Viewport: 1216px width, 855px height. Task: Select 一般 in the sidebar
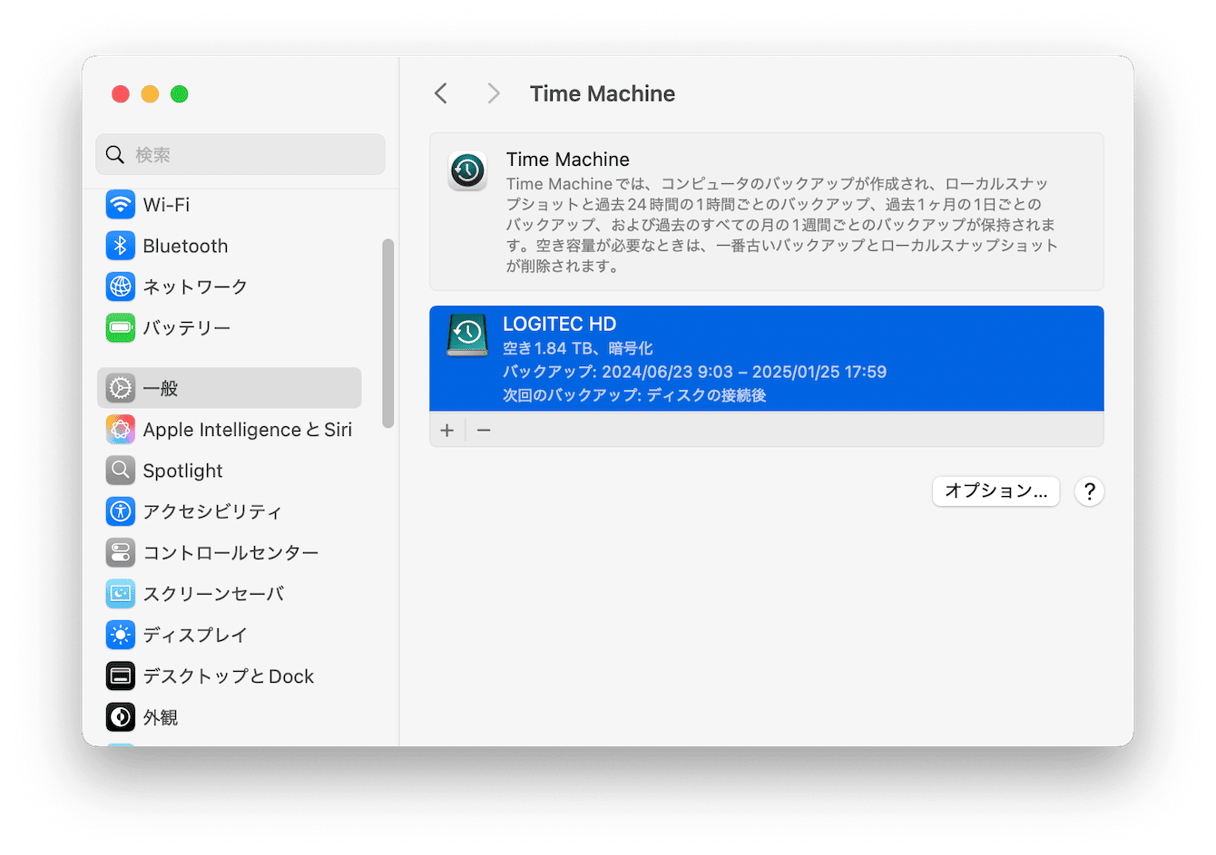[160, 388]
